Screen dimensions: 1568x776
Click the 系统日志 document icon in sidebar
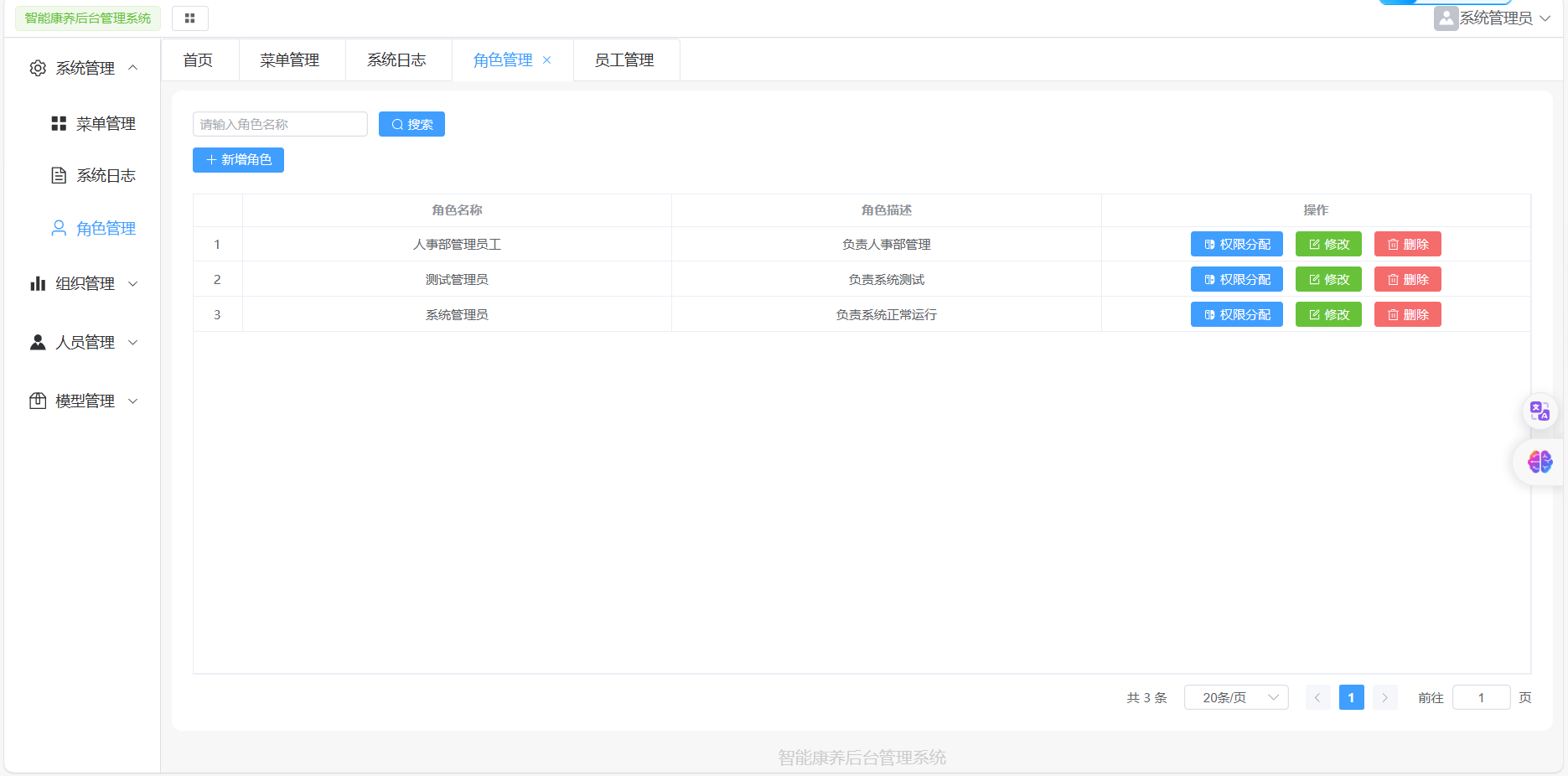point(59,175)
